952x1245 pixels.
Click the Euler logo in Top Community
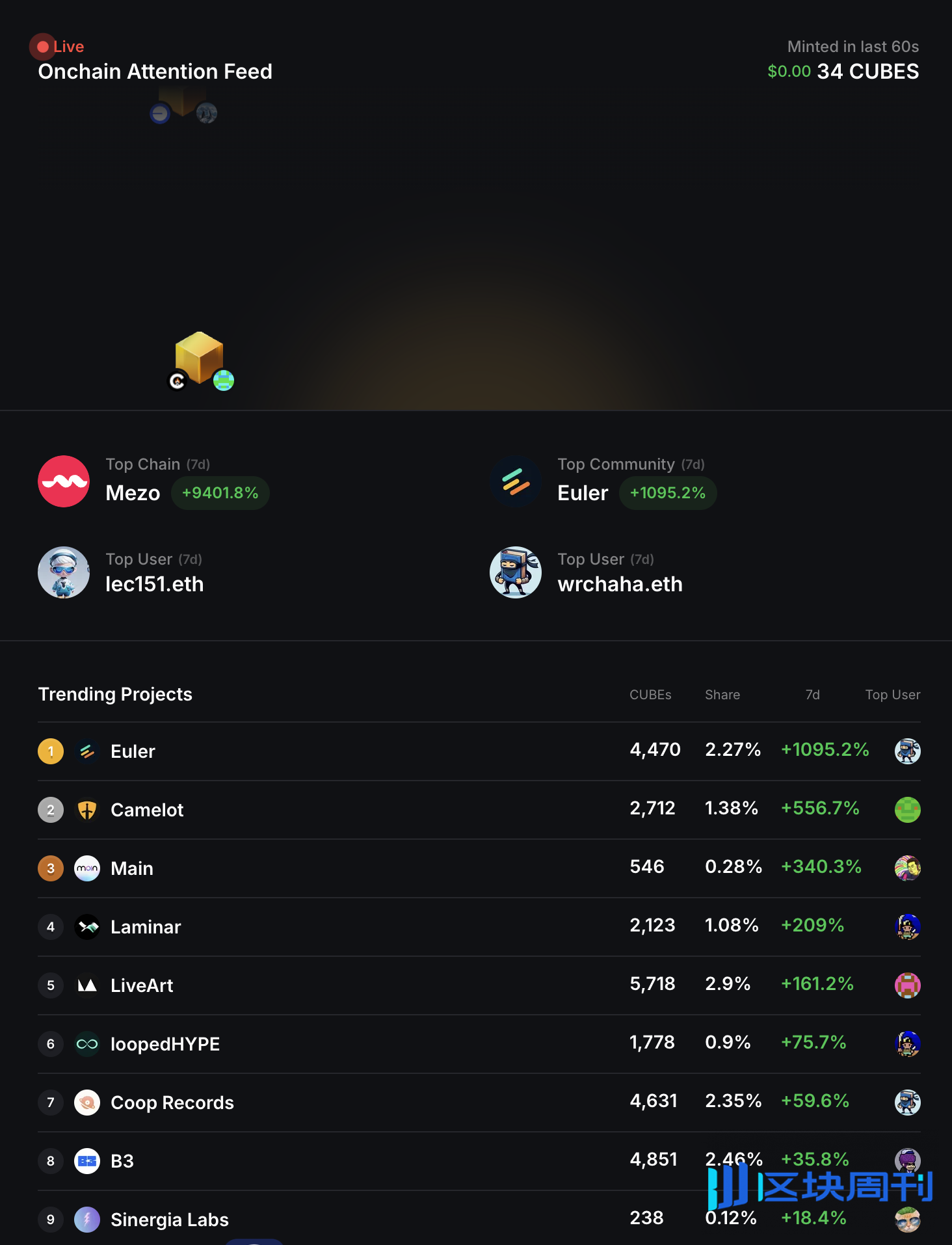(x=516, y=481)
